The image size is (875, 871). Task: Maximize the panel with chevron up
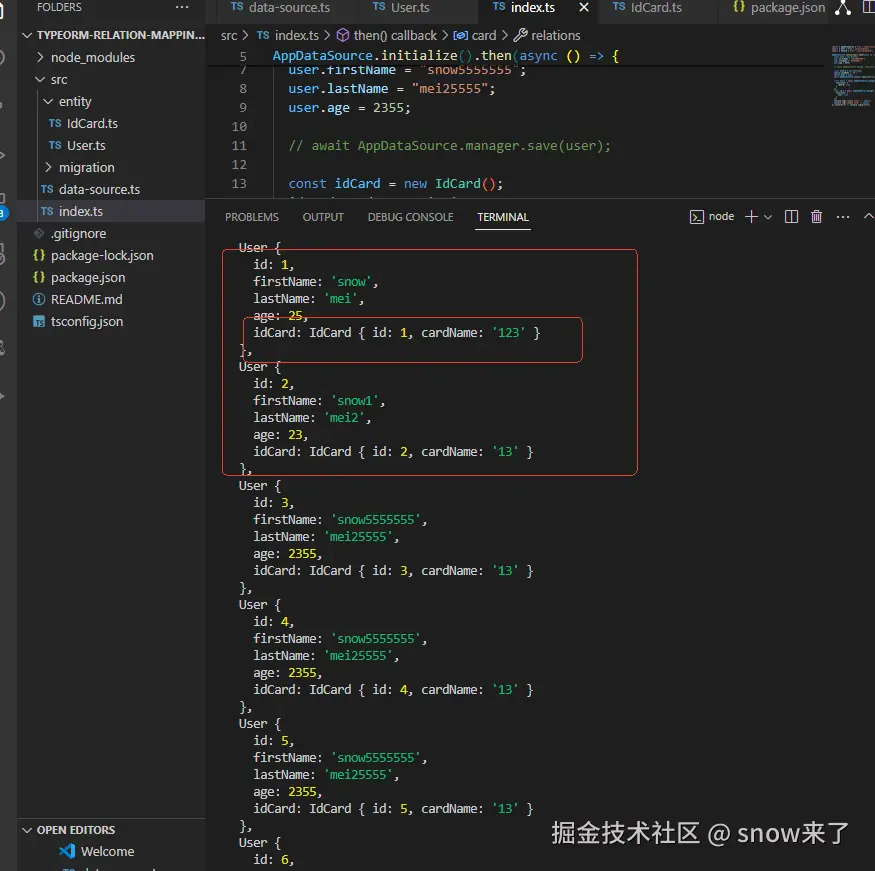pyautogui.click(x=869, y=216)
